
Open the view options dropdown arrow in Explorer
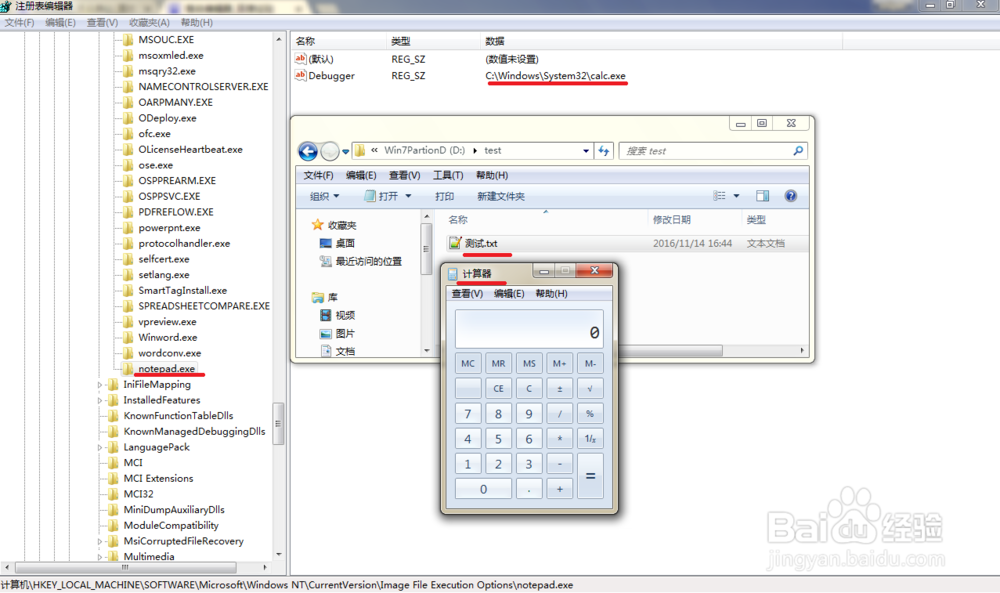tap(737, 196)
